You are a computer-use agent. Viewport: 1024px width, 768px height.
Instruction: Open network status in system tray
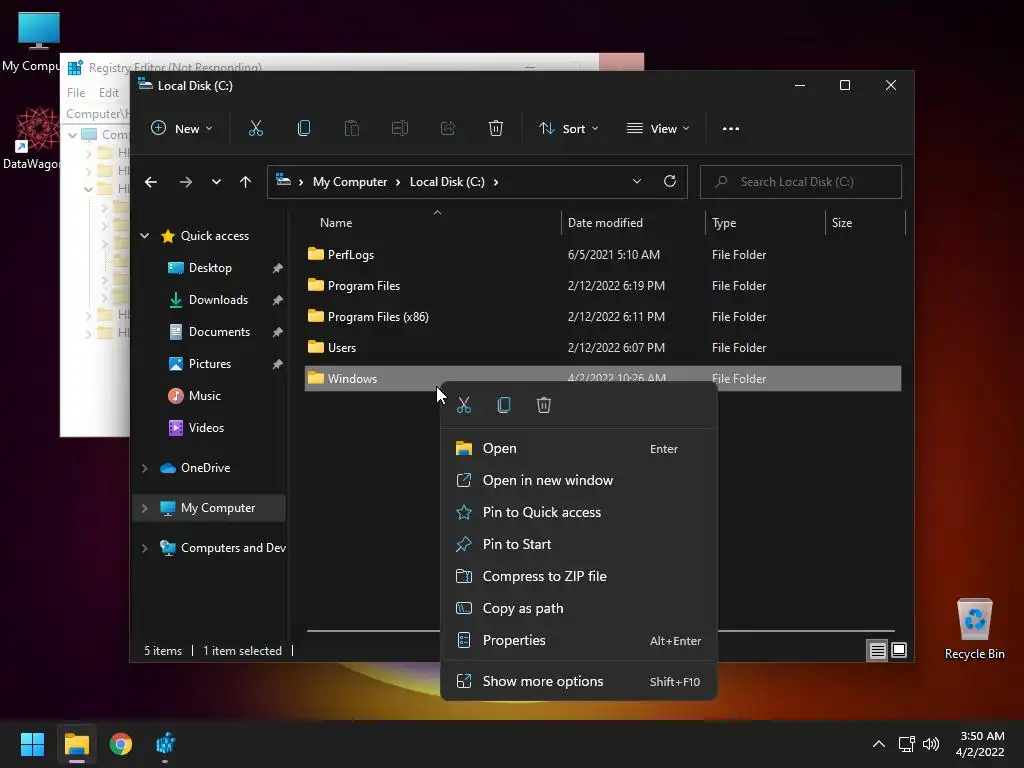(906, 744)
